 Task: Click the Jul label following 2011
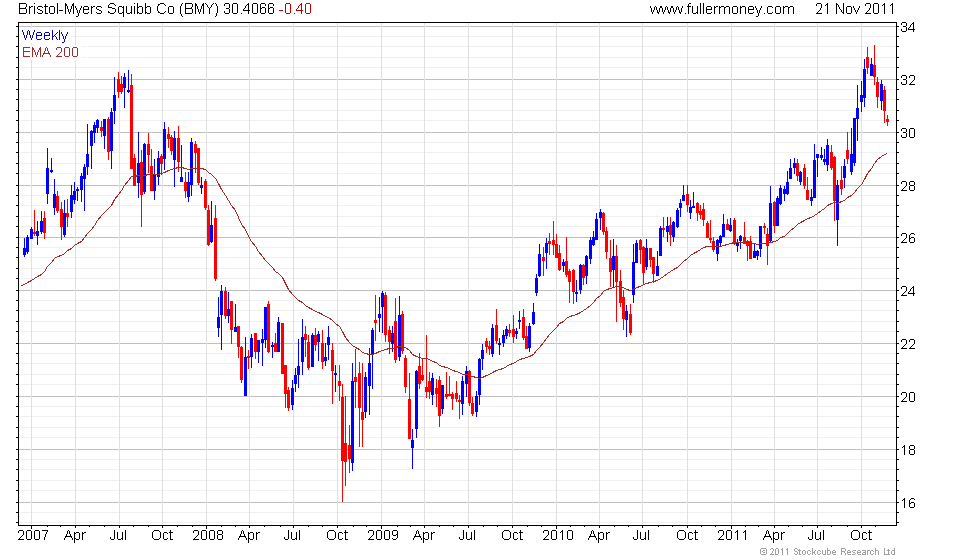[817, 536]
